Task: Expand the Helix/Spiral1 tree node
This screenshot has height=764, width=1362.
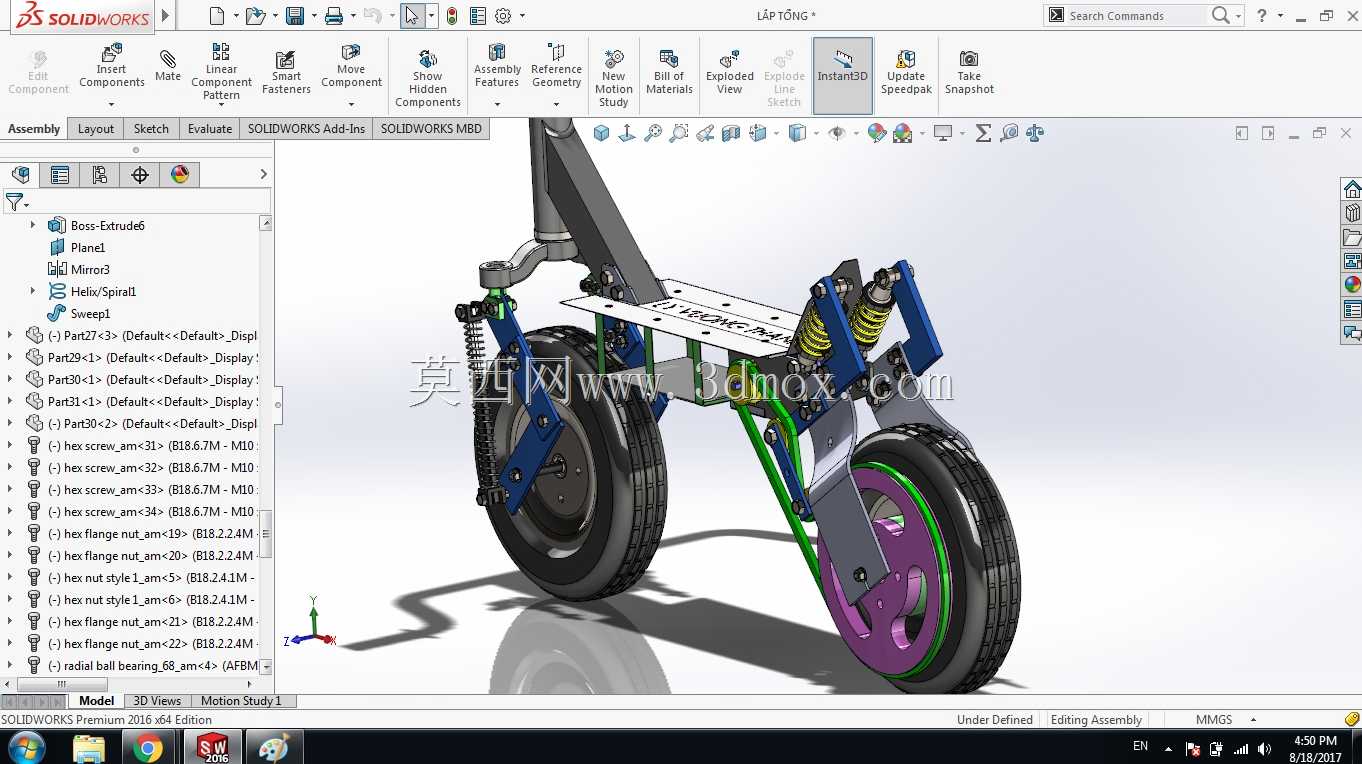Action: coord(33,292)
